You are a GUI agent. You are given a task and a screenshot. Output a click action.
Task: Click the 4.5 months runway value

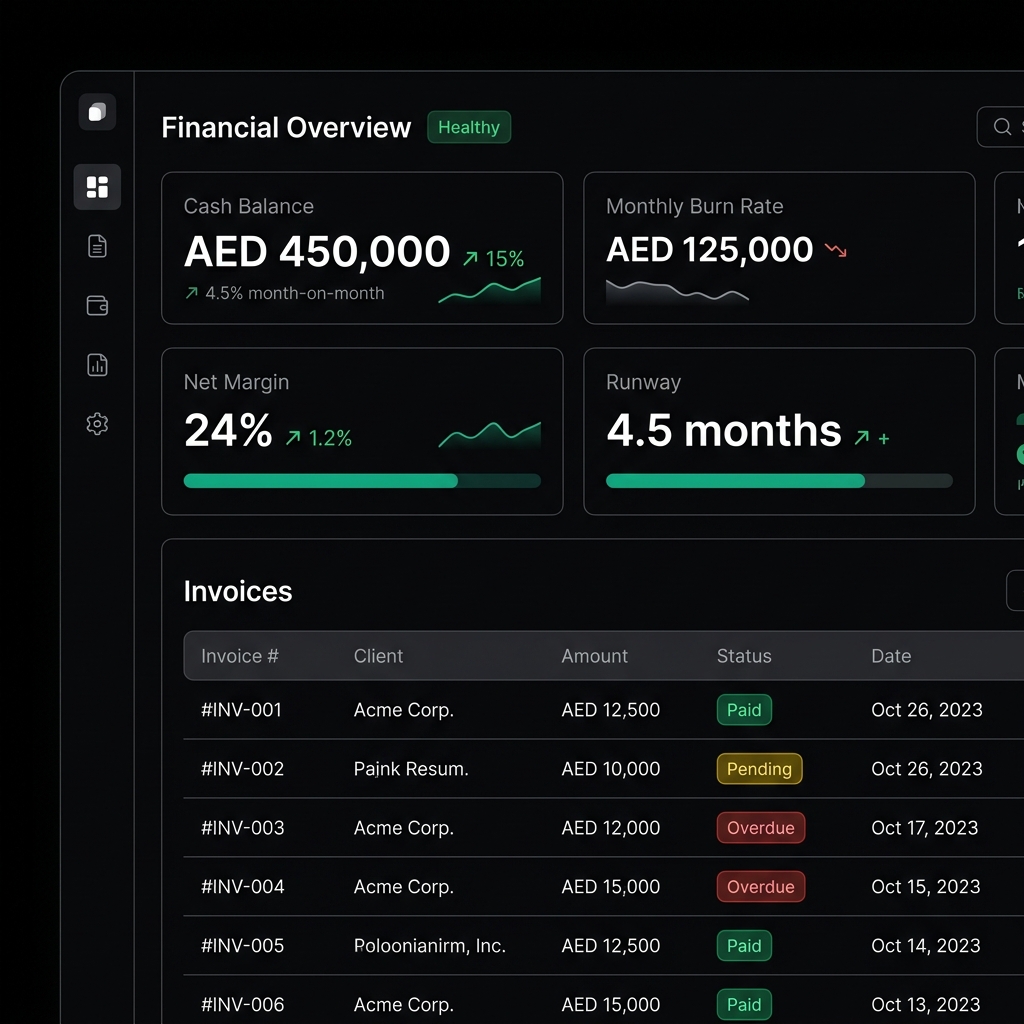point(724,430)
